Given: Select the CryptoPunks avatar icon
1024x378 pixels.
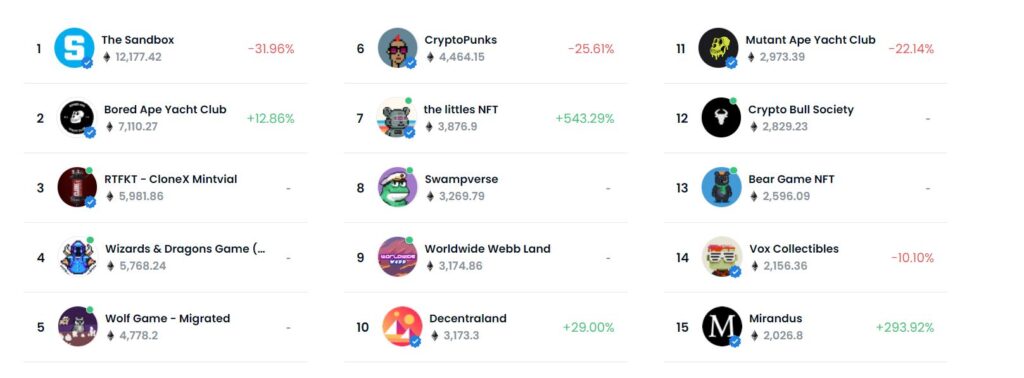Looking at the screenshot, I should coord(397,48).
